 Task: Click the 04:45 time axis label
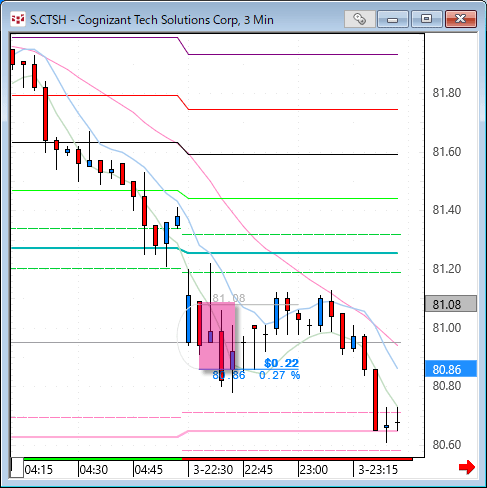(x=149, y=470)
